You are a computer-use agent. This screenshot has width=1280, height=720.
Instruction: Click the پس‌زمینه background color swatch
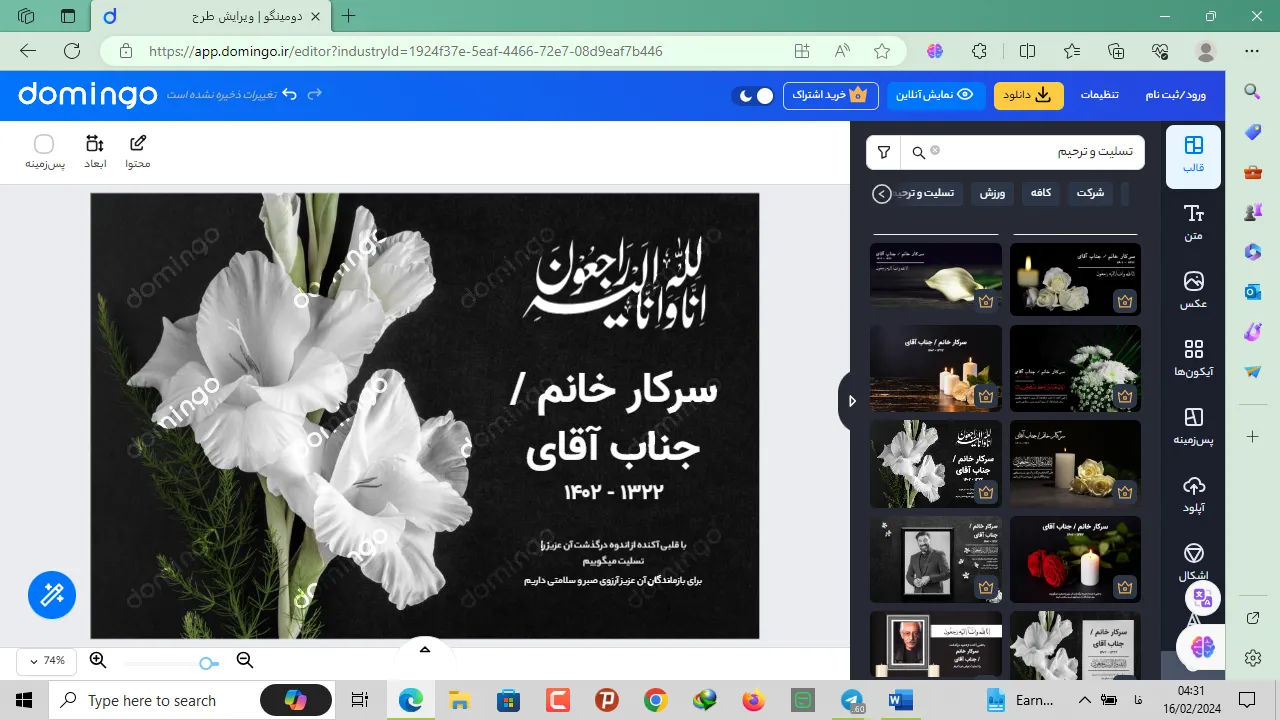pos(44,144)
